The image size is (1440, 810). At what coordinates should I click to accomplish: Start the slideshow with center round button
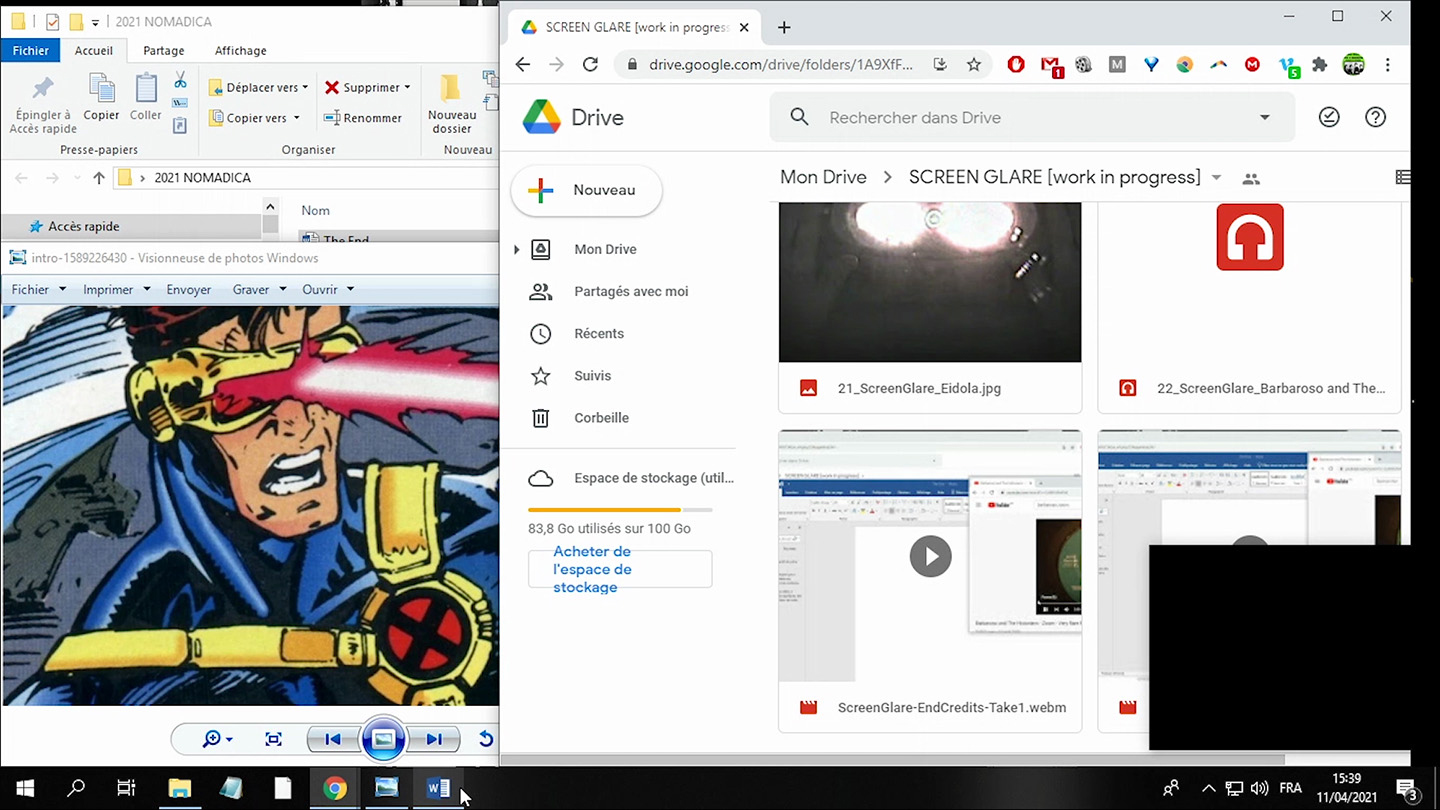[x=383, y=739]
